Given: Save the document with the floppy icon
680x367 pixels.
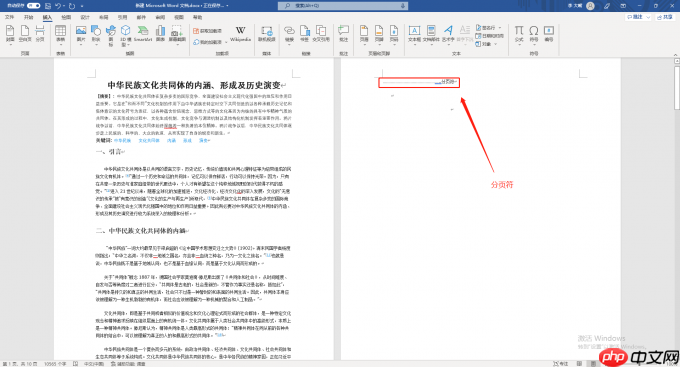Looking at the screenshot, I should [x=48, y=6].
